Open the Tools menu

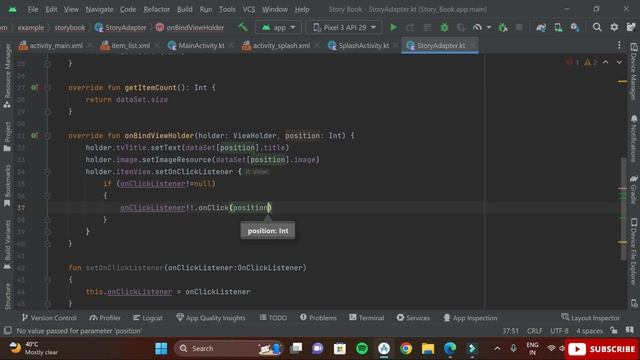(227, 9)
